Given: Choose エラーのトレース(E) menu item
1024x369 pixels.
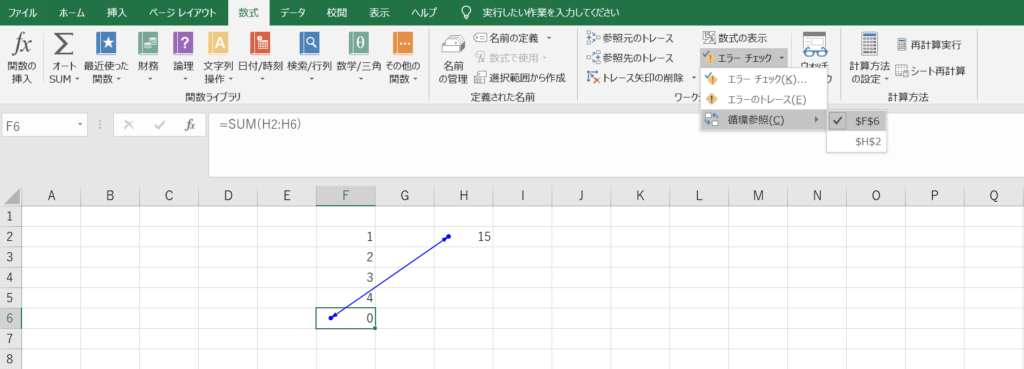Looking at the screenshot, I should pos(763,100).
